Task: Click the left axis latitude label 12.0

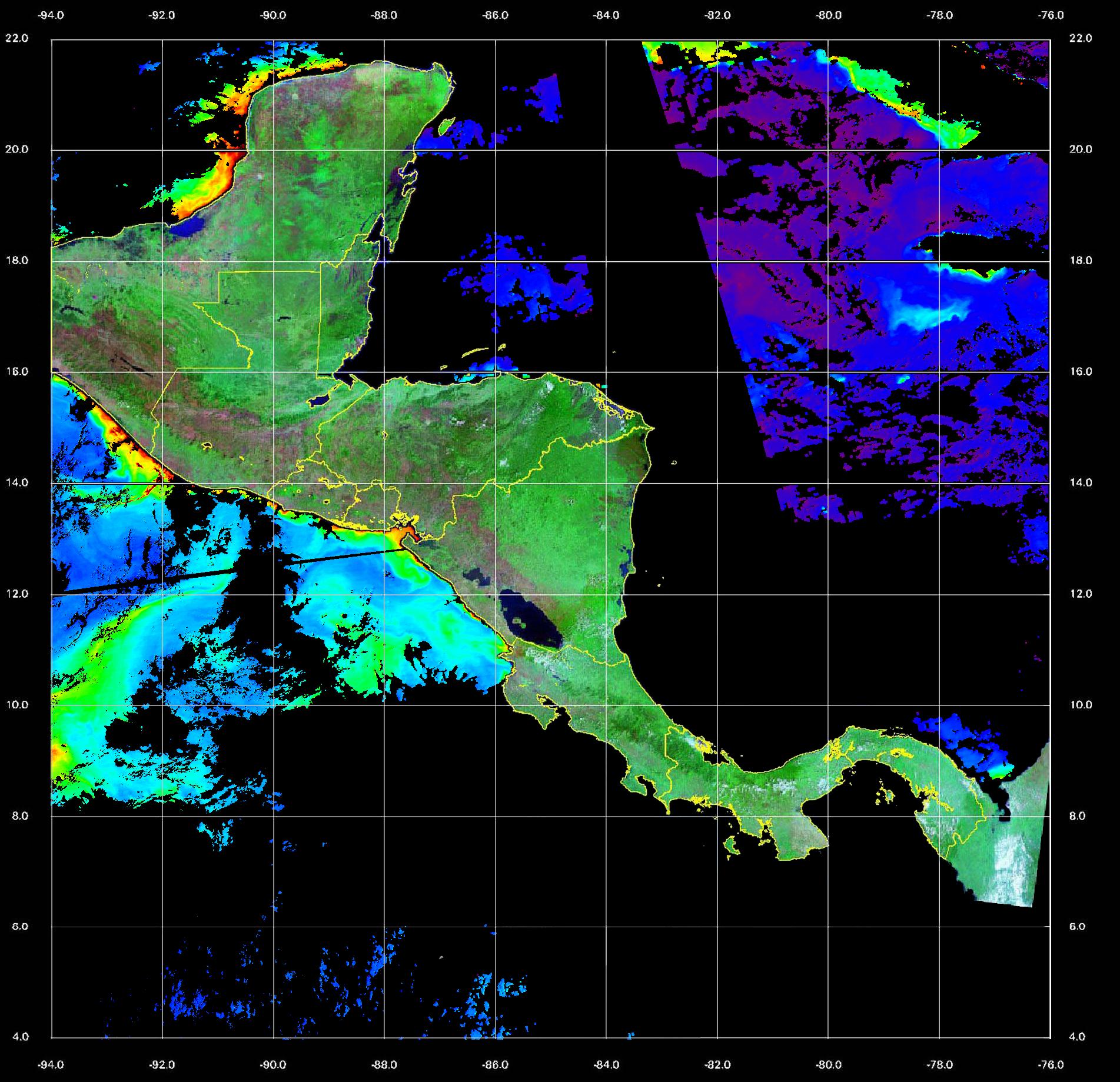Action: tap(16, 594)
